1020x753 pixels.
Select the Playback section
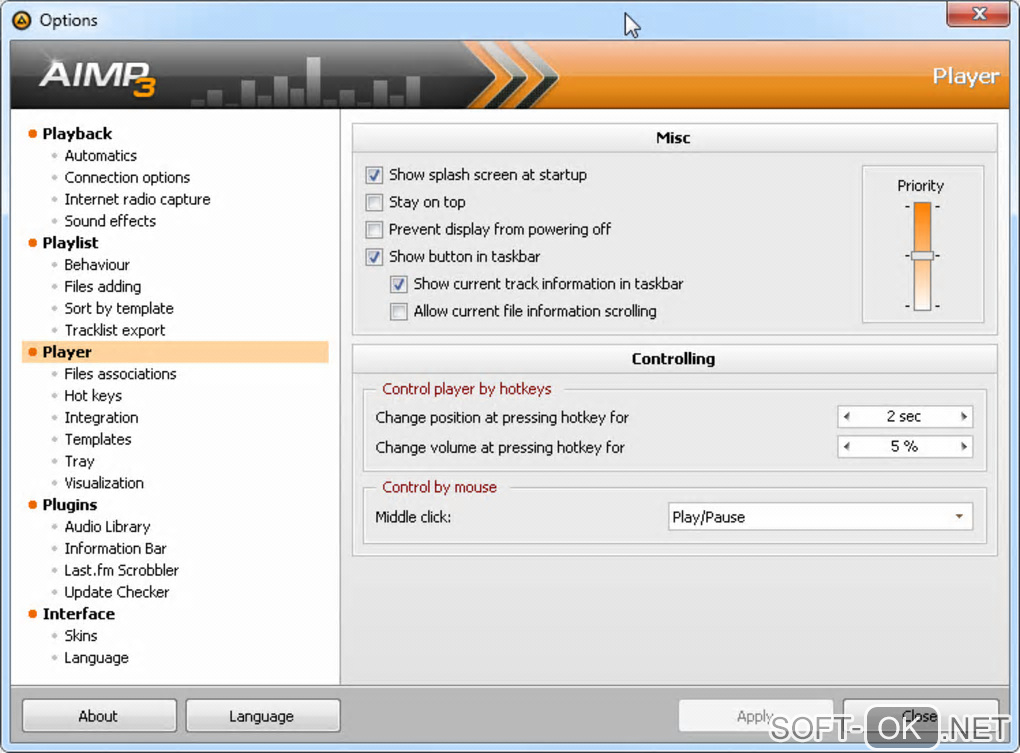[x=77, y=133]
